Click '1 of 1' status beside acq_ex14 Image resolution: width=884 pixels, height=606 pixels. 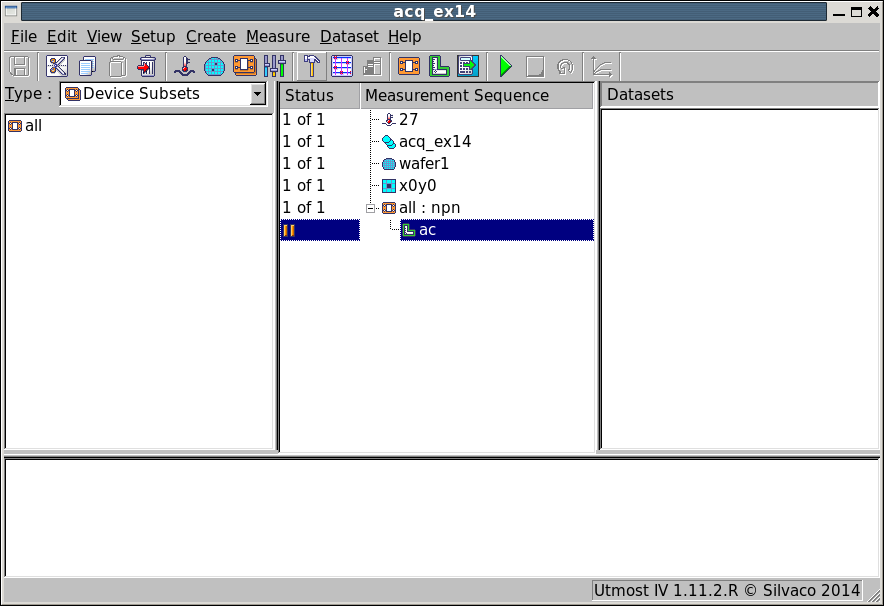click(303, 141)
